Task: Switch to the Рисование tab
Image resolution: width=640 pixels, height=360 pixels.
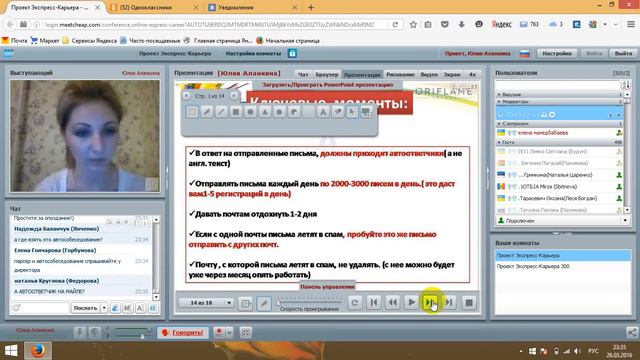Action: click(400, 75)
